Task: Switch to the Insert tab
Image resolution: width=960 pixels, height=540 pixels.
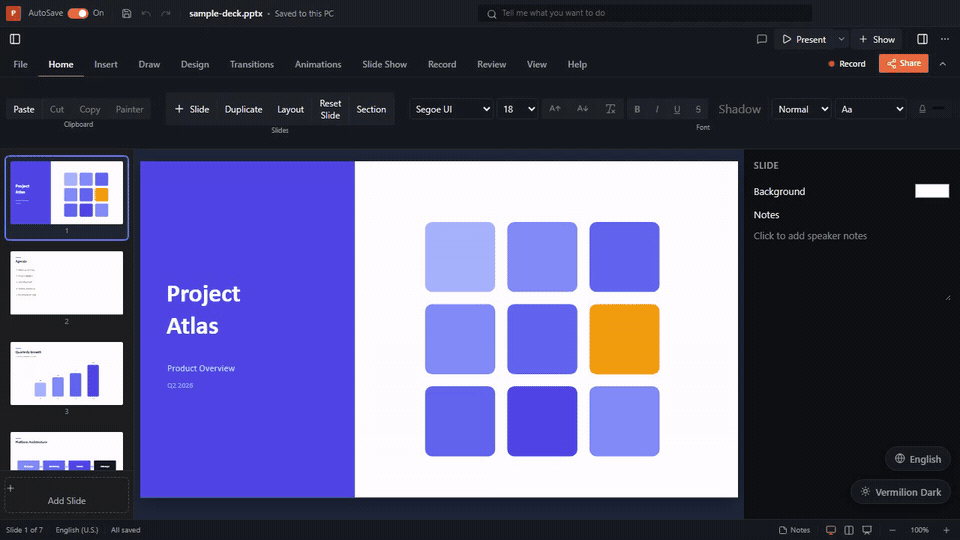Action: (106, 64)
